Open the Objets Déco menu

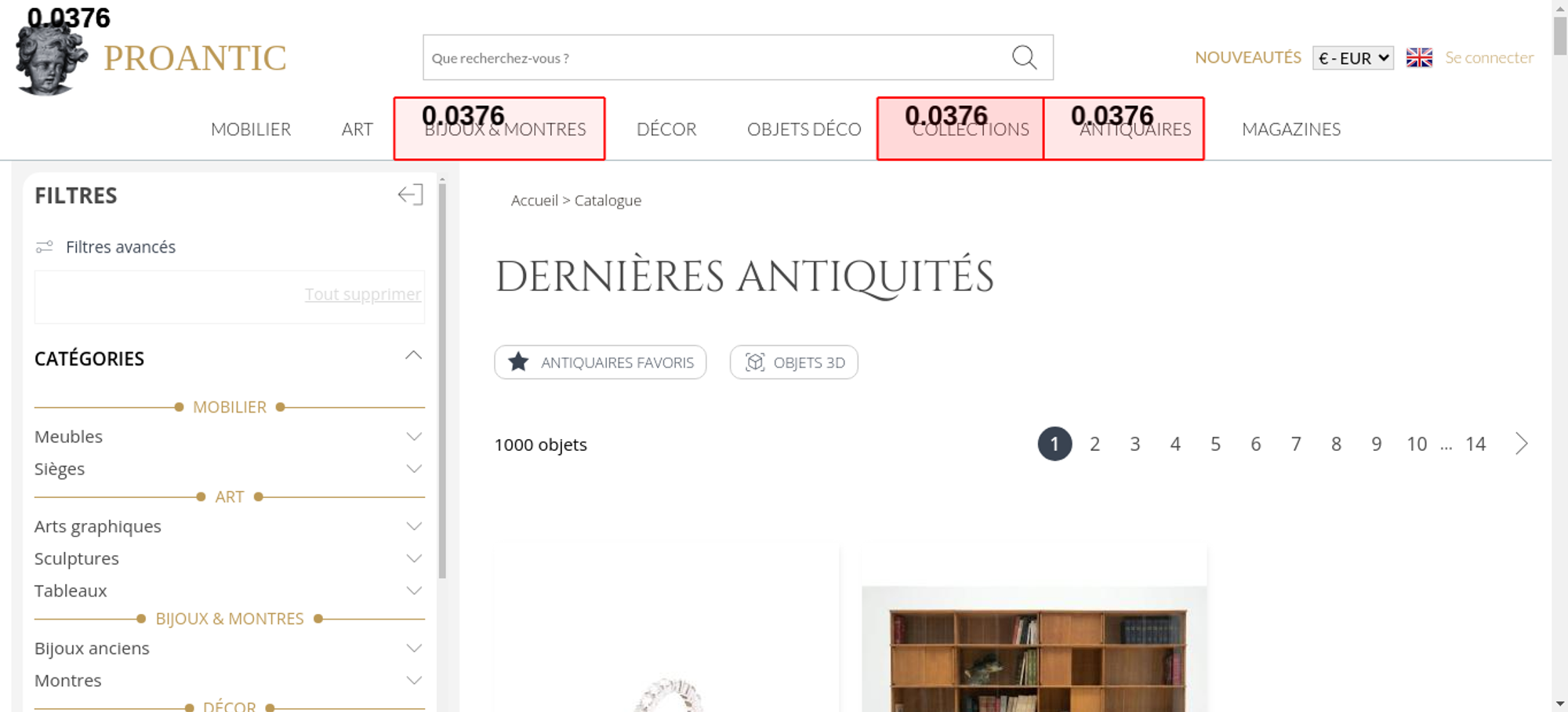pyautogui.click(x=804, y=129)
